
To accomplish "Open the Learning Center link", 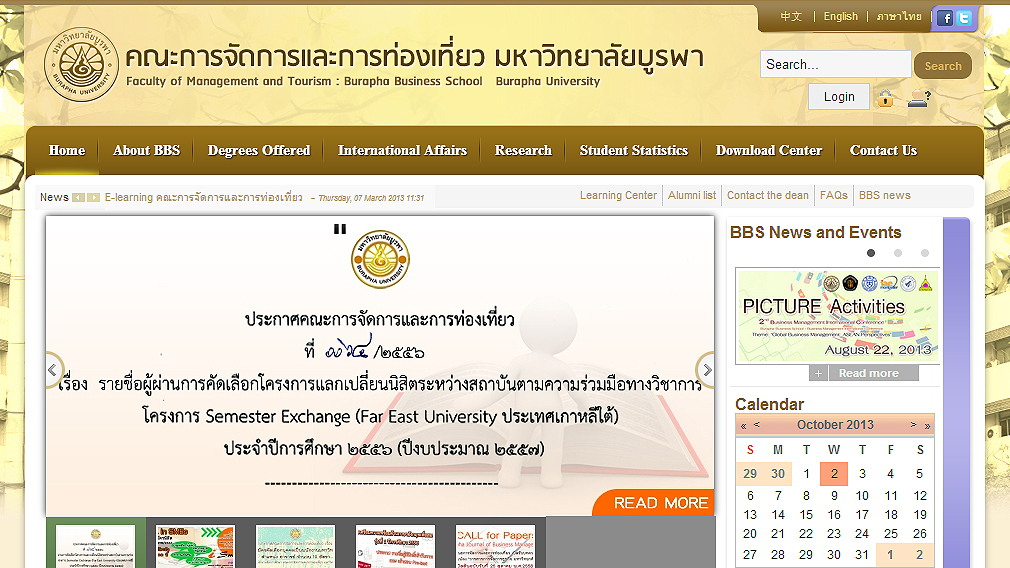I will pyautogui.click(x=618, y=195).
